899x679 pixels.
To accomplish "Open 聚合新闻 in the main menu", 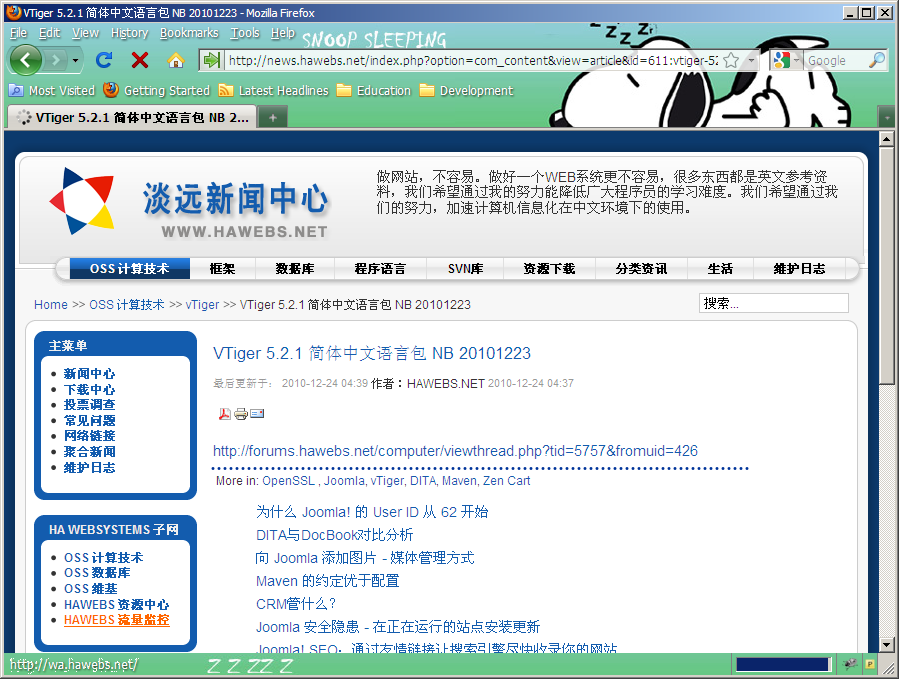I will point(89,452).
